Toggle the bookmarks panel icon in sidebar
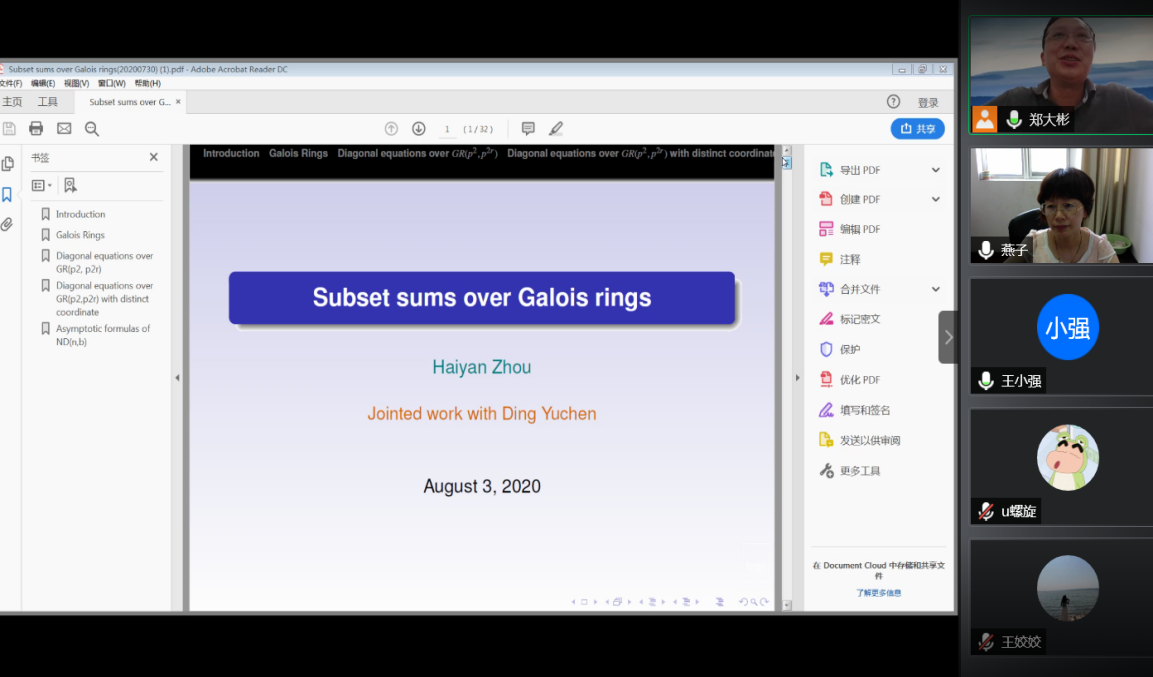 [x=8, y=195]
